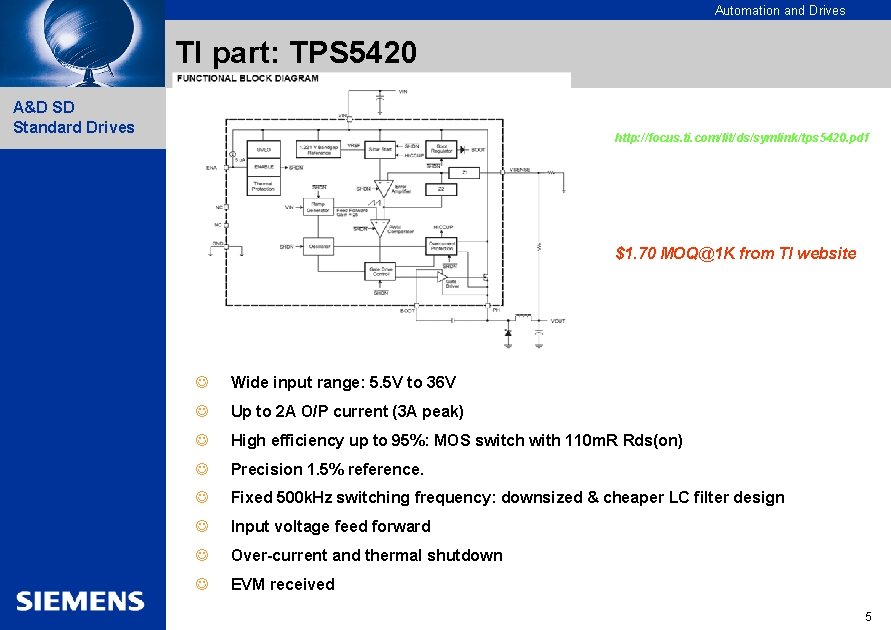The width and height of the screenshot is (891, 630).
Task: Click the "Automation and Drives" header text
Action: [x=780, y=10]
